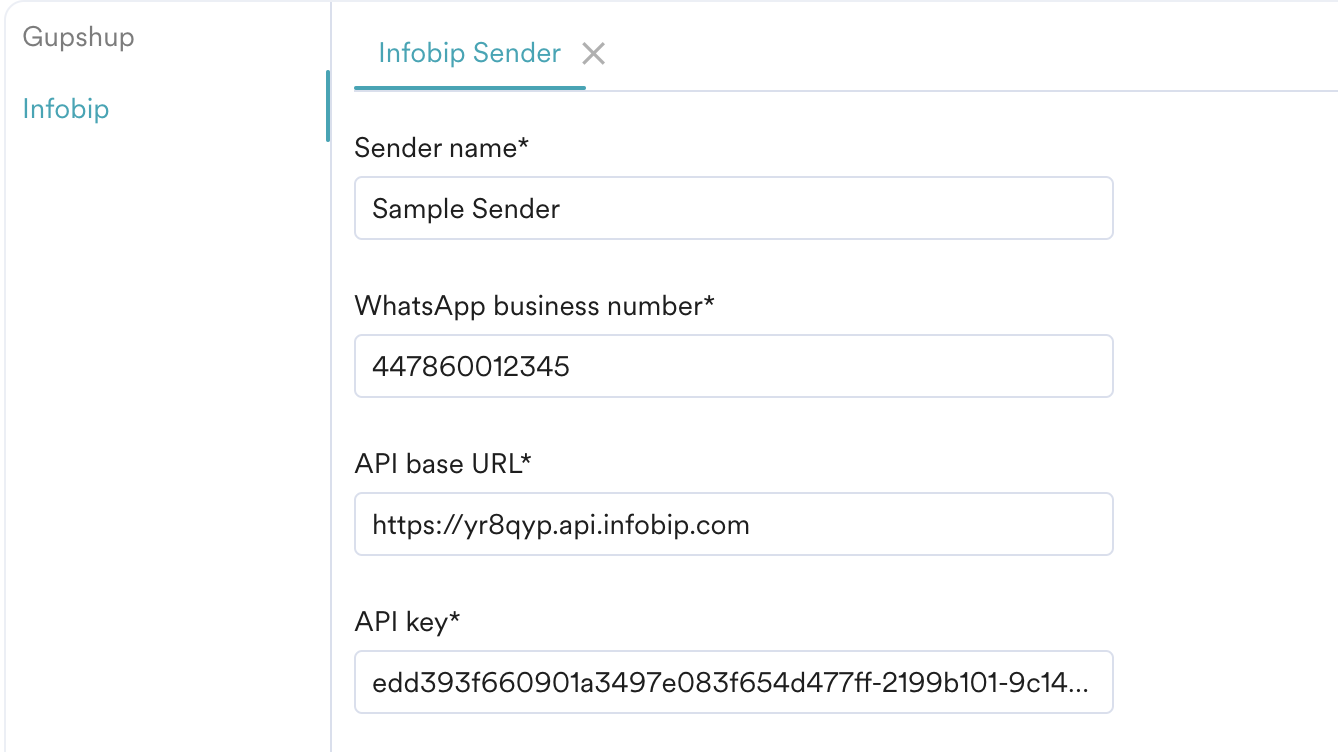Select the Infobip Sender tab
1338x752 pixels.
[x=469, y=53]
